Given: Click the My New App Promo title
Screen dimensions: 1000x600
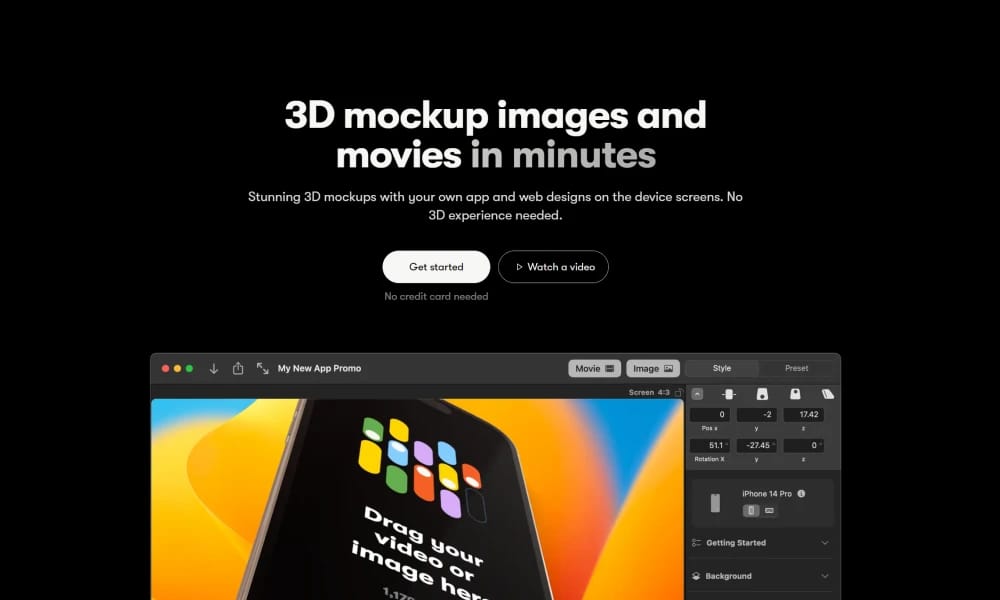Looking at the screenshot, I should click(x=320, y=369).
